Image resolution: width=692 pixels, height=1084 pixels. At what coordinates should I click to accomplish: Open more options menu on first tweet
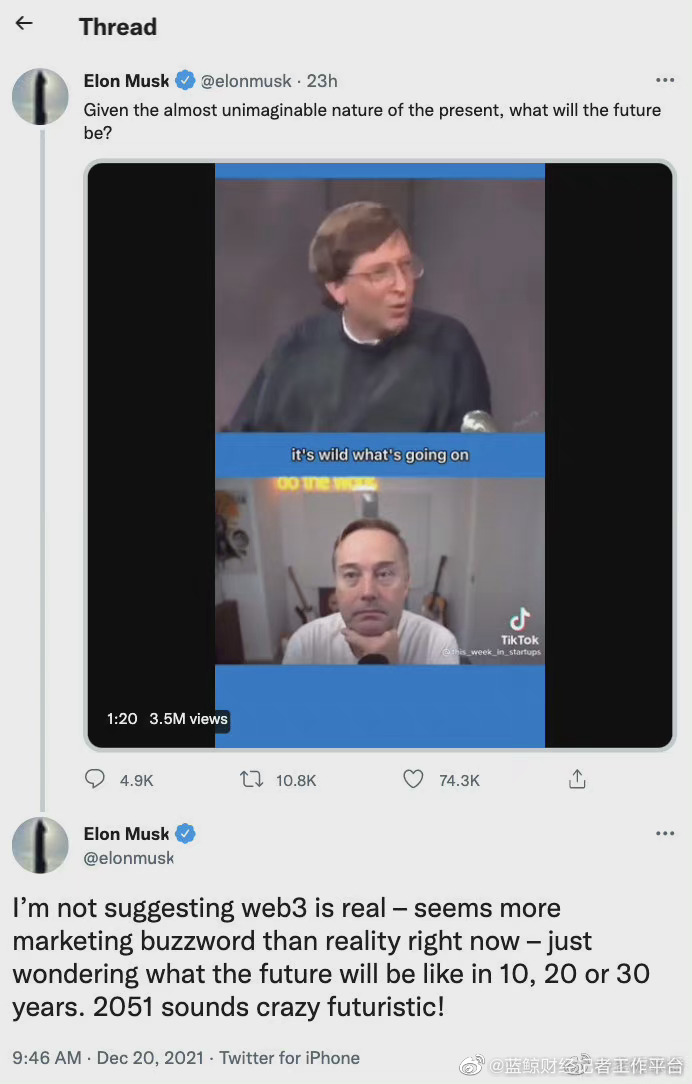[x=665, y=81]
